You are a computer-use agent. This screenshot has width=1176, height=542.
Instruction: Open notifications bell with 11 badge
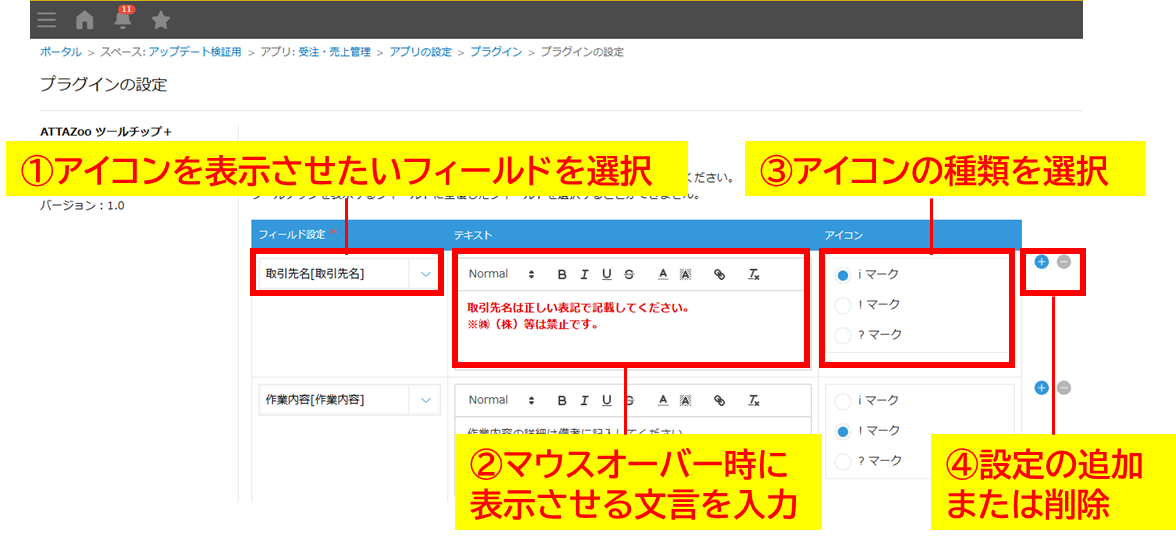(x=123, y=20)
